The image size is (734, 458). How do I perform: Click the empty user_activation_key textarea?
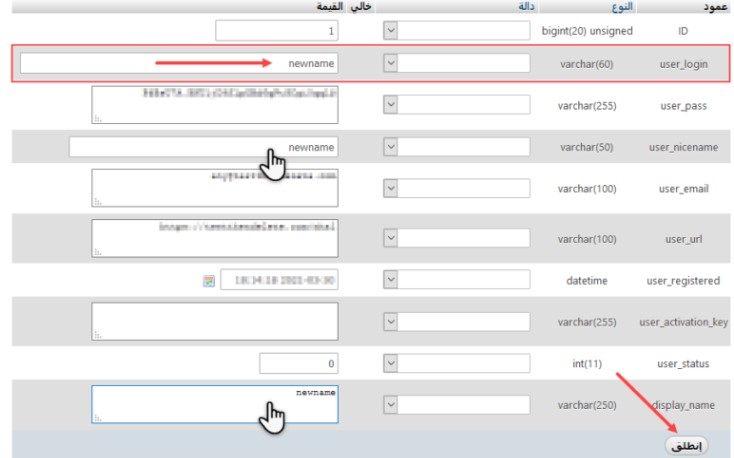click(215, 322)
